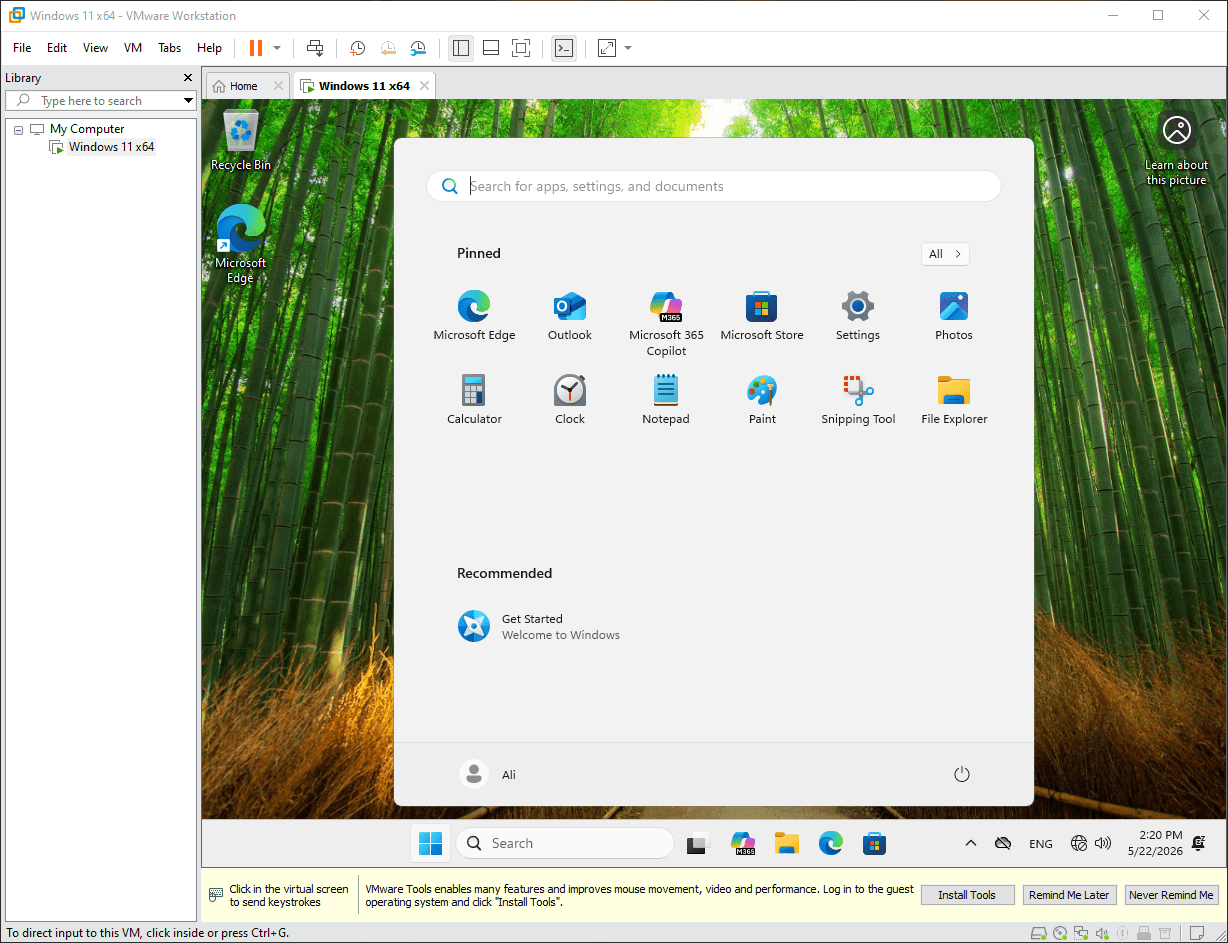Select My Computer in Library tree

87,129
